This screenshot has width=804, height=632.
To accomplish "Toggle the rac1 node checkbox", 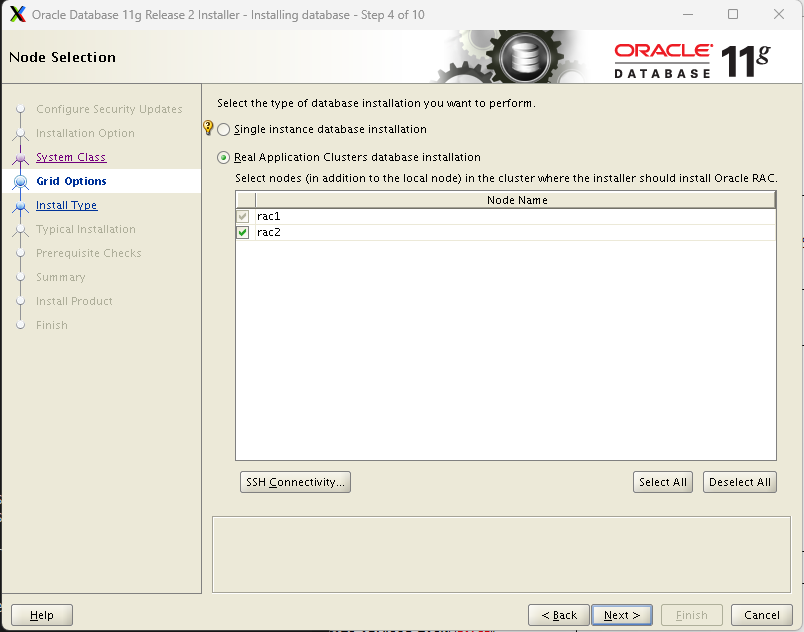I will 243,216.
